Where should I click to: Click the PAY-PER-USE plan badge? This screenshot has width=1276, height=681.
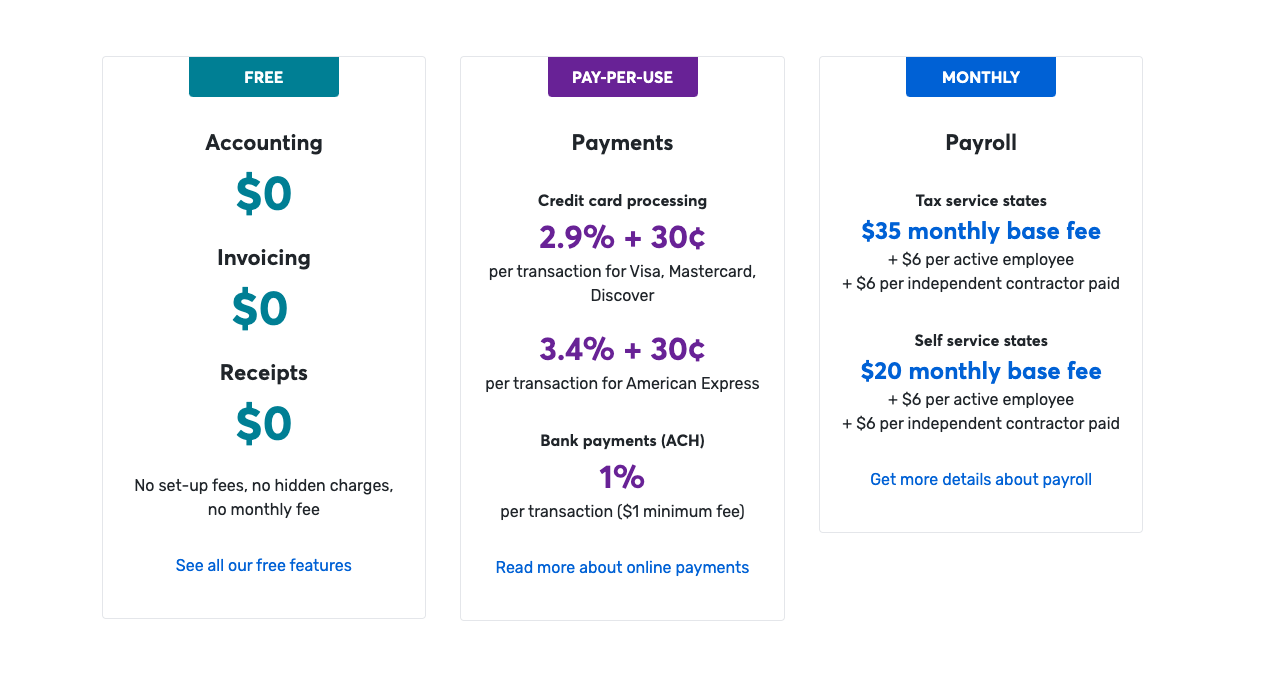tap(622, 77)
